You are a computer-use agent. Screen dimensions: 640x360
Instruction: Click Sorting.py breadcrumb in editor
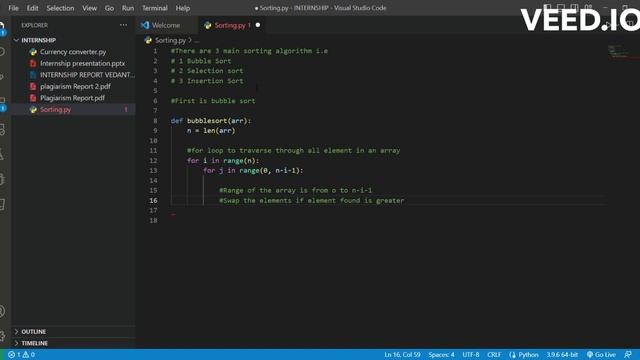[170, 40]
